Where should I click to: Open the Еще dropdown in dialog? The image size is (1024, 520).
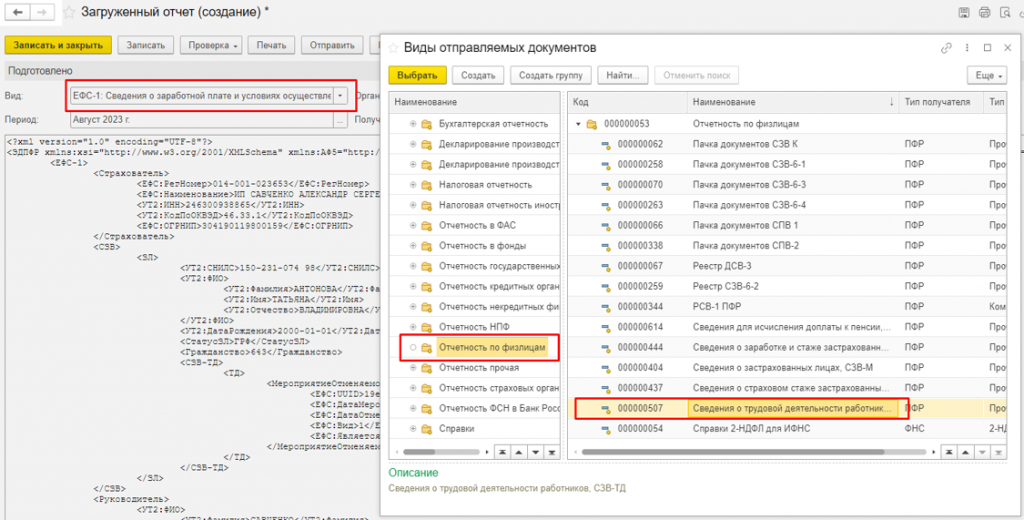pyautogui.click(x=986, y=75)
